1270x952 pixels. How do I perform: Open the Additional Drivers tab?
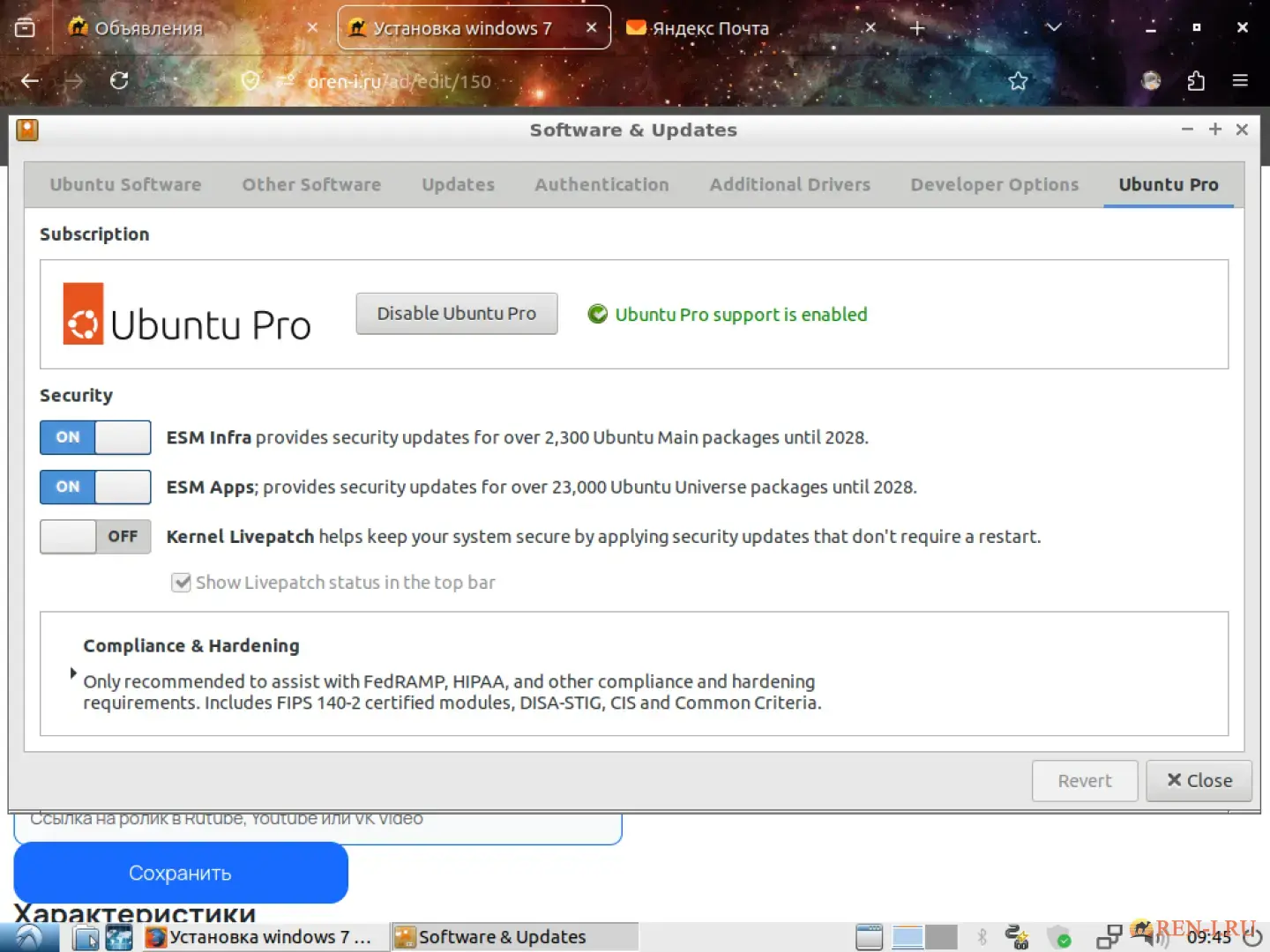(x=789, y=185)
